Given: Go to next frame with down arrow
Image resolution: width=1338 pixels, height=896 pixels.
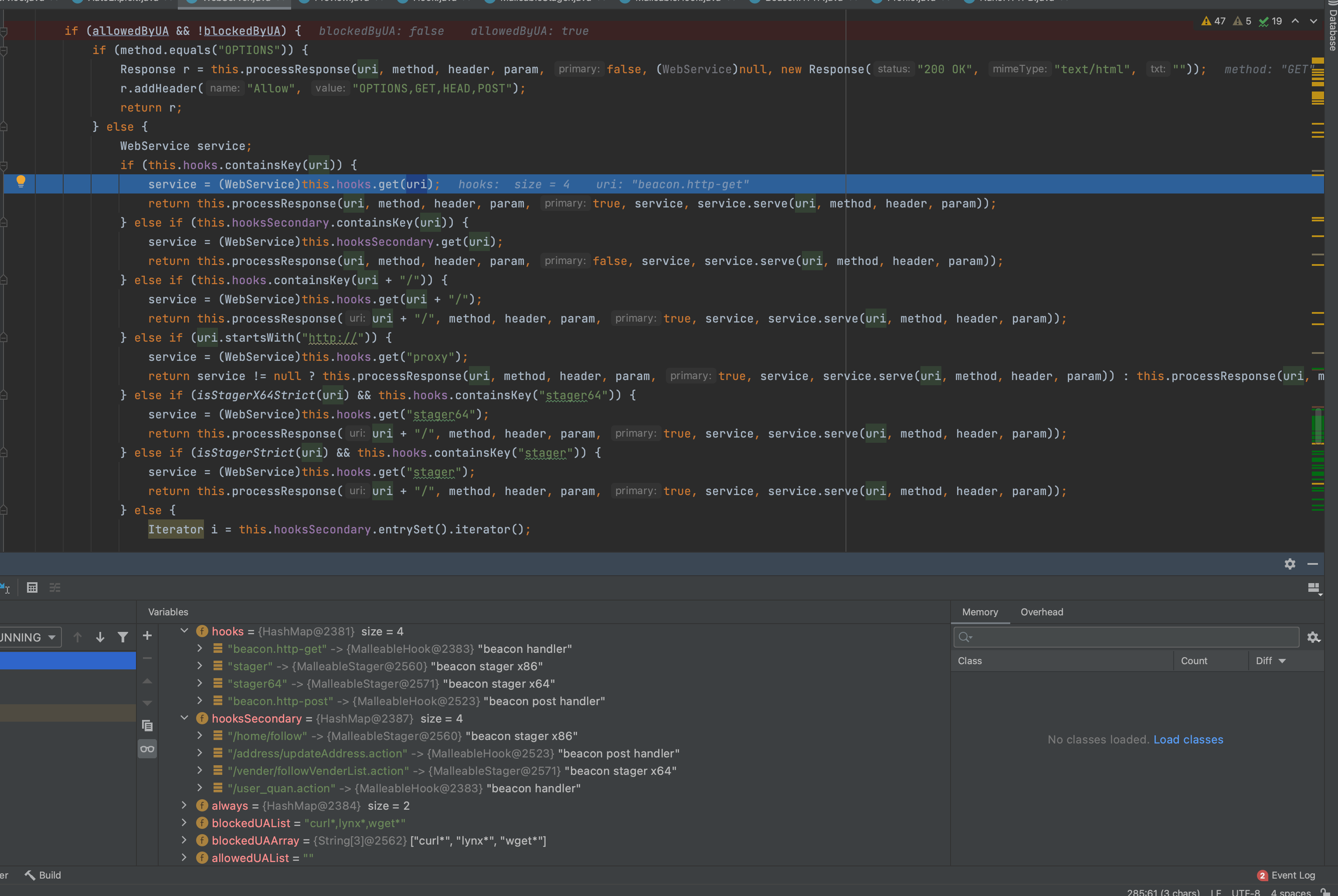Looking at the screenshot, I should pos(100,637).
